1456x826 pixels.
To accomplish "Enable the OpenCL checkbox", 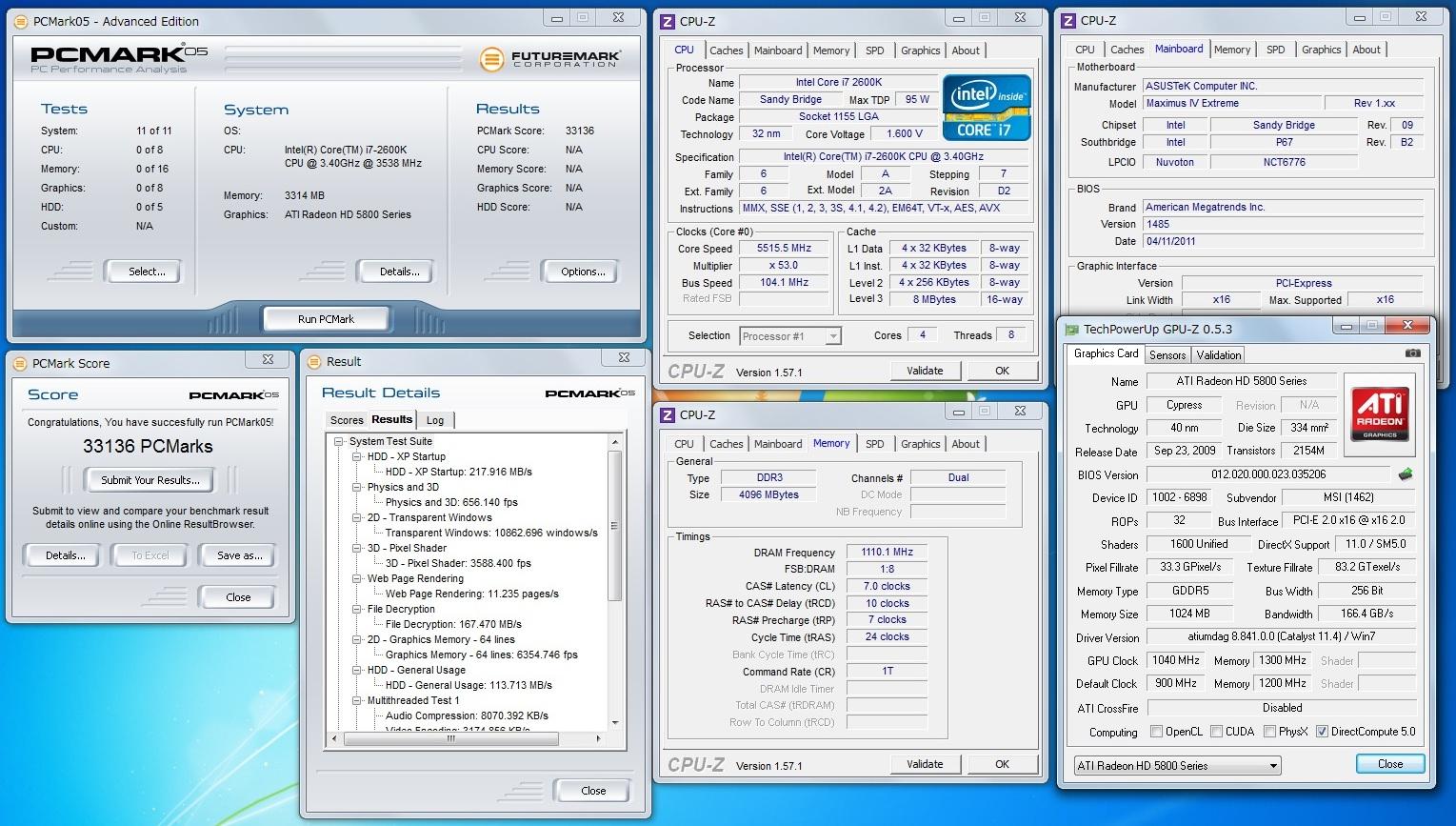I will [1156, 732].
